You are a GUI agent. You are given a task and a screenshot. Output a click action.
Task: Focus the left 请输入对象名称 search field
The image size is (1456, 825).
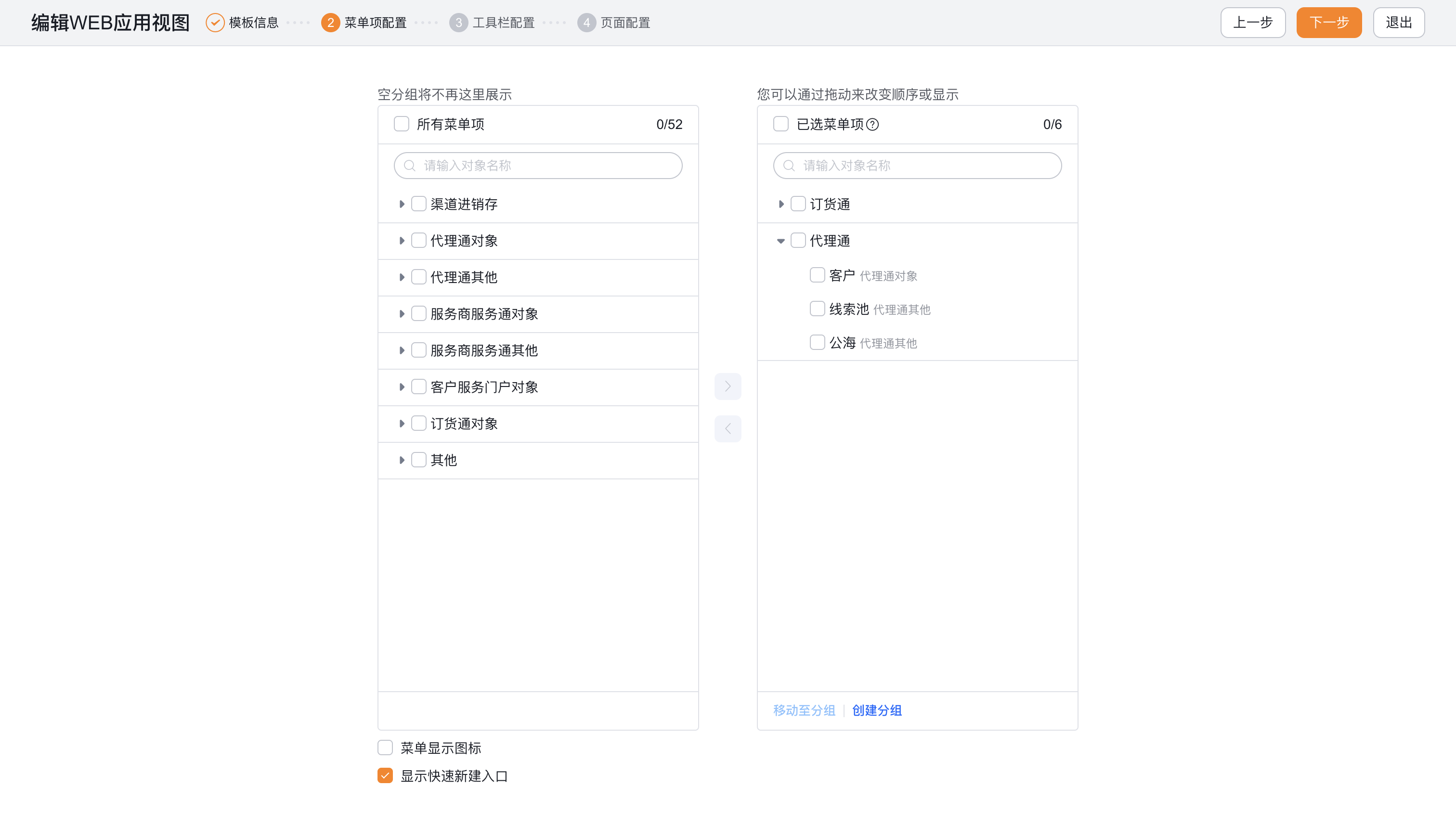coord(538,166)
